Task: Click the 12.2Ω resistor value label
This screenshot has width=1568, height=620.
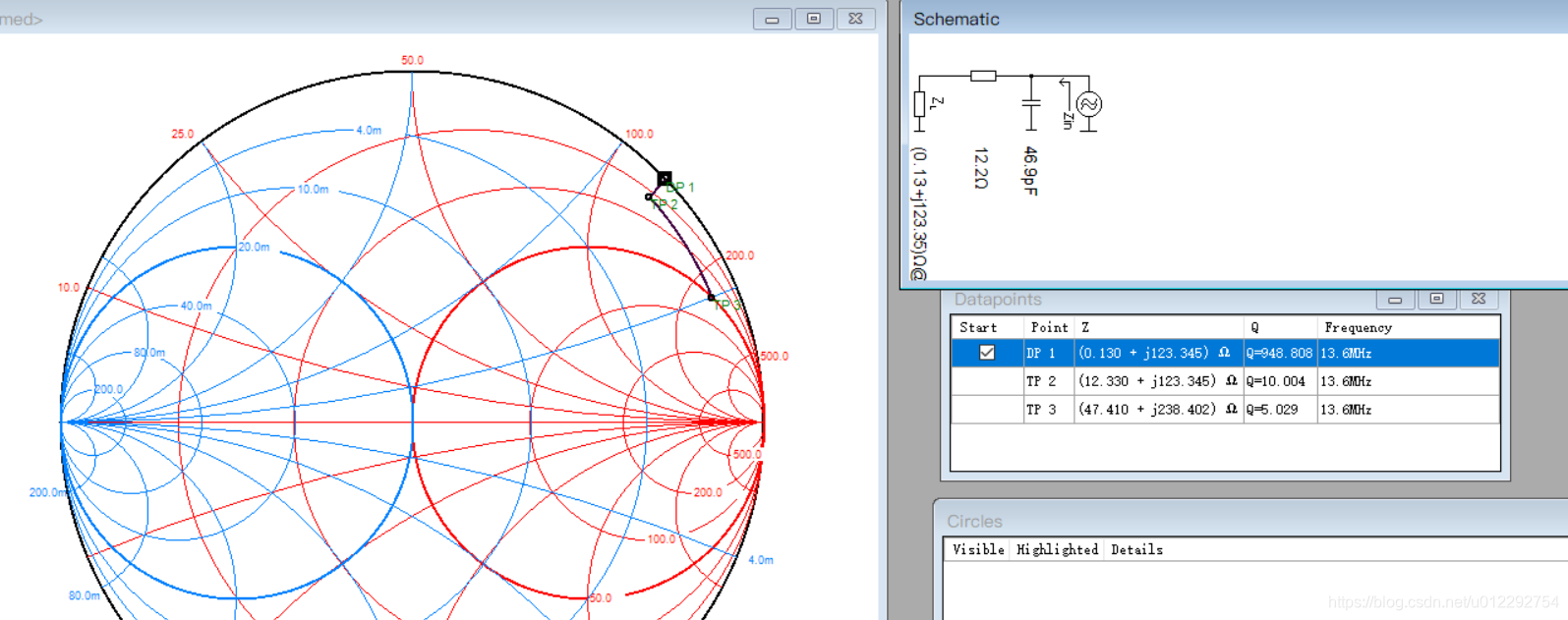Action: pos(981,168)
